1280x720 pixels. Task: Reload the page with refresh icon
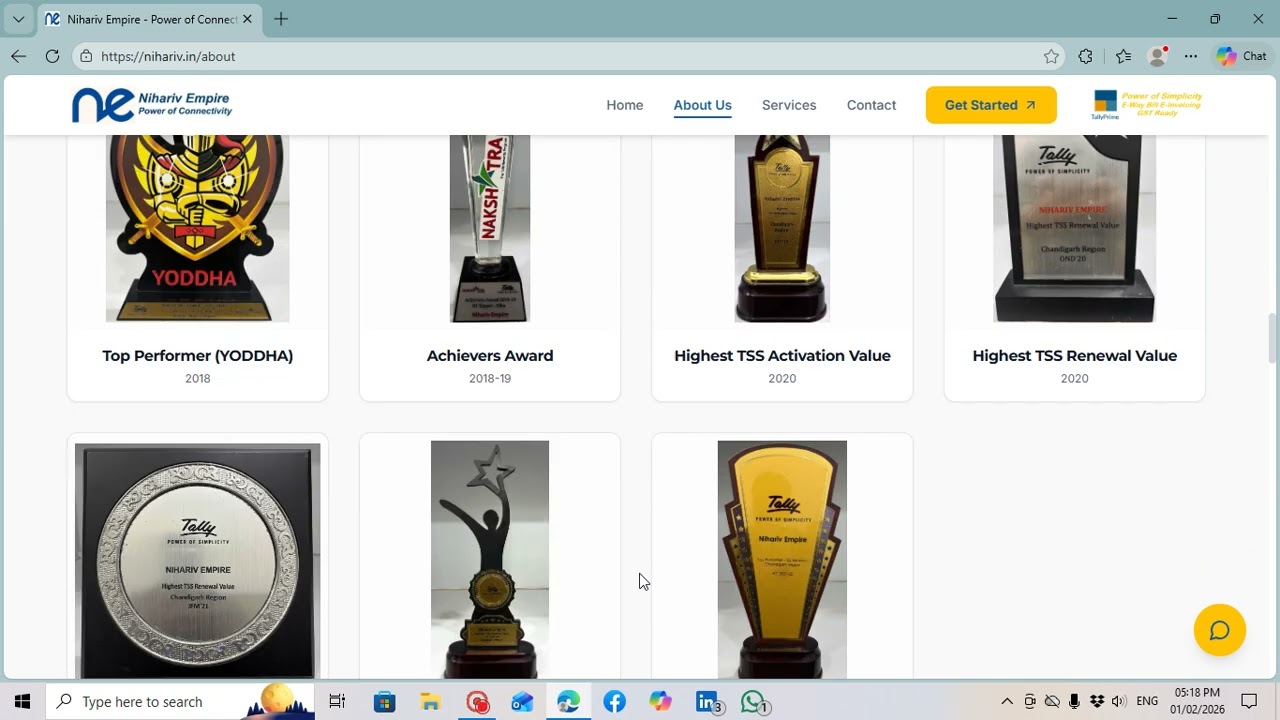(x=52, y=56)
